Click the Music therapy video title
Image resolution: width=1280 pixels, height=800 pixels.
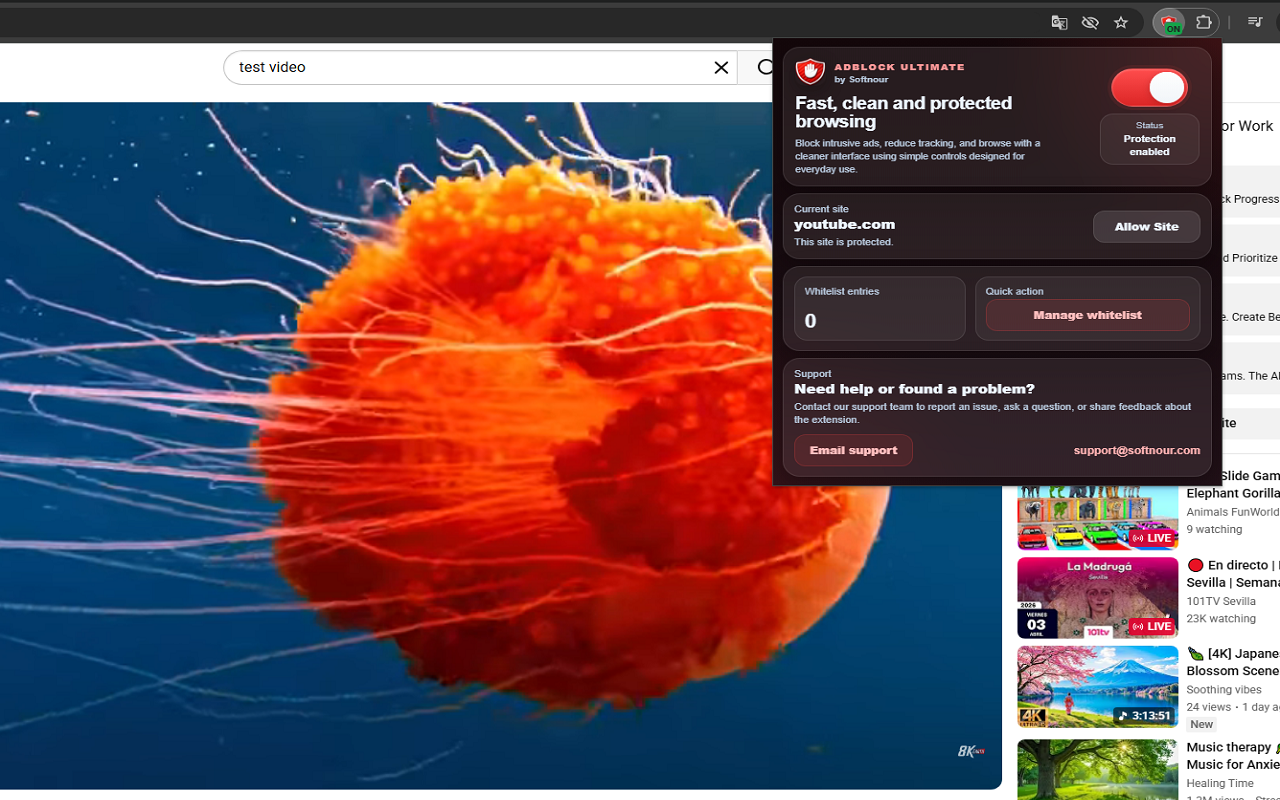(1233, 756)
